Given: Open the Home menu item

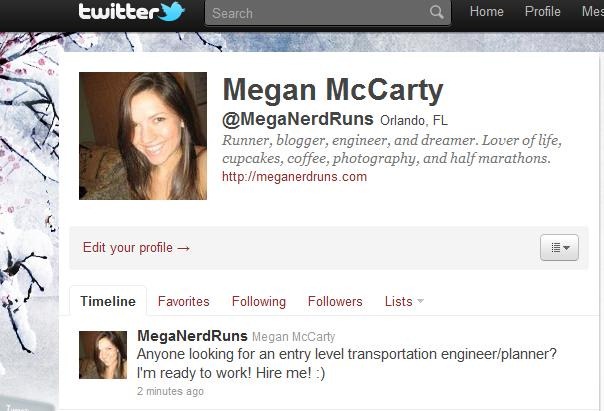Looking at the screenshot, I should 487,12.
